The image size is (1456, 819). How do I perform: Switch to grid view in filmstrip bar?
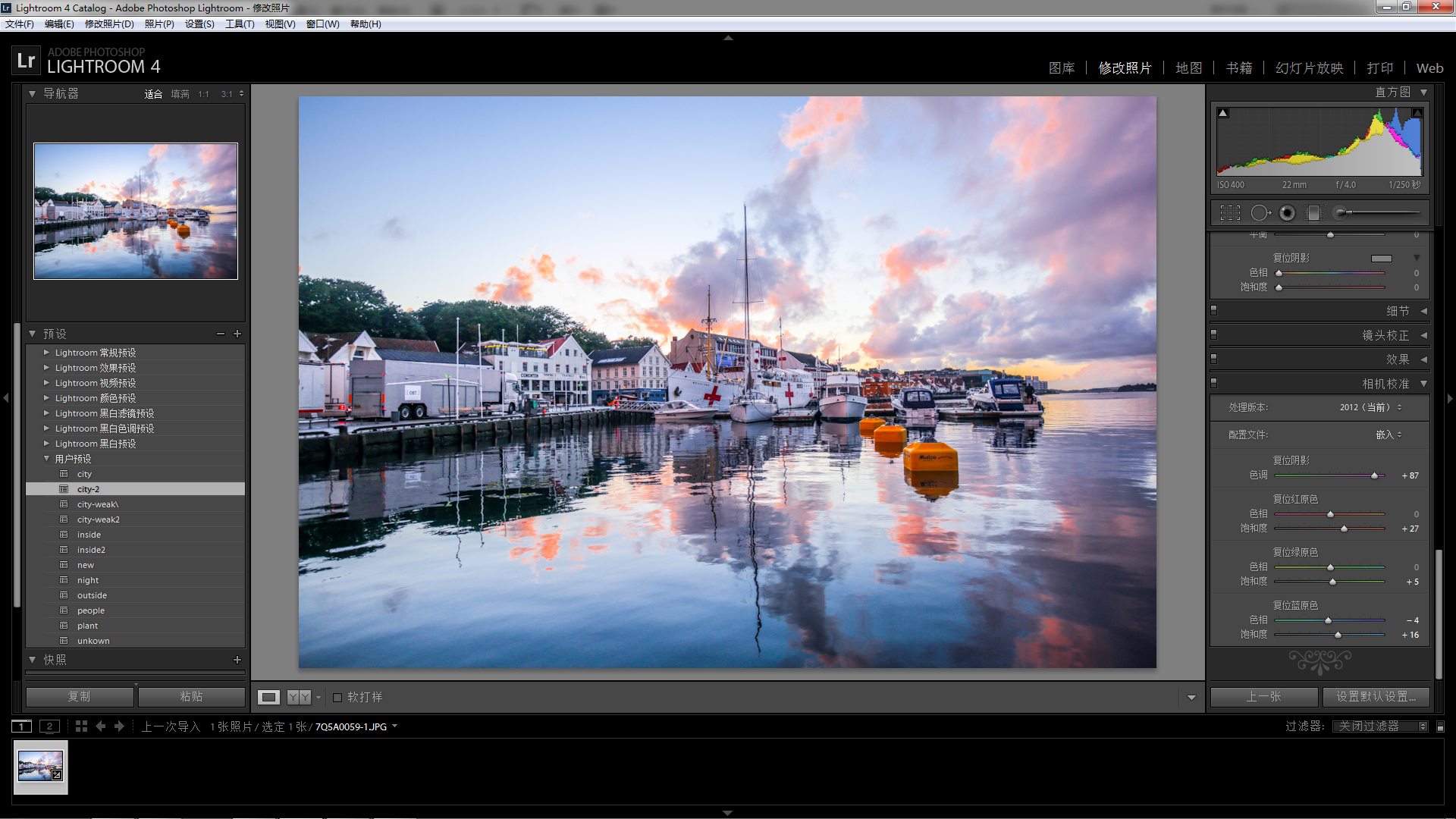pos(81,726)
